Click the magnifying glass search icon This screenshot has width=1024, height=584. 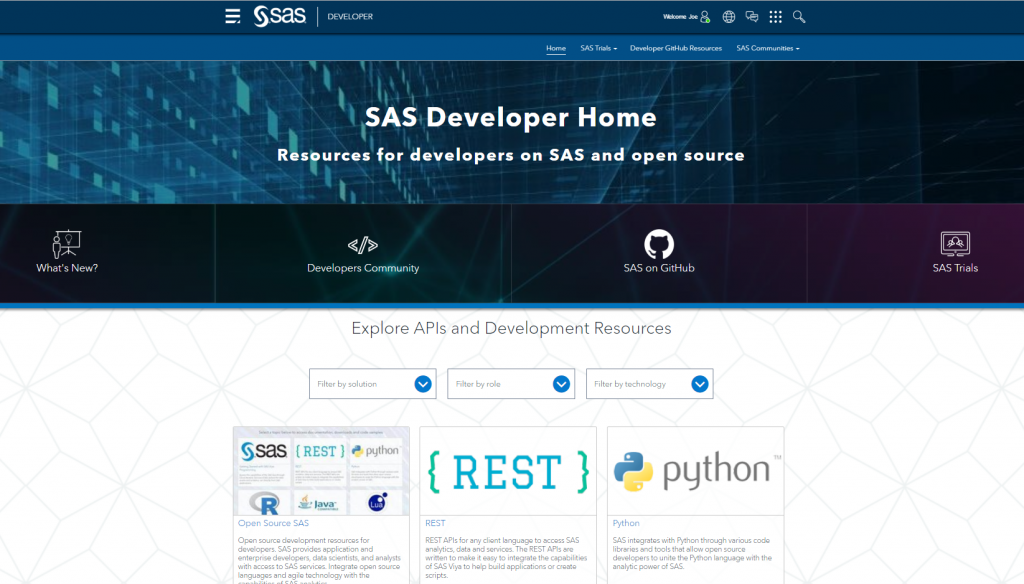(799, 17)
